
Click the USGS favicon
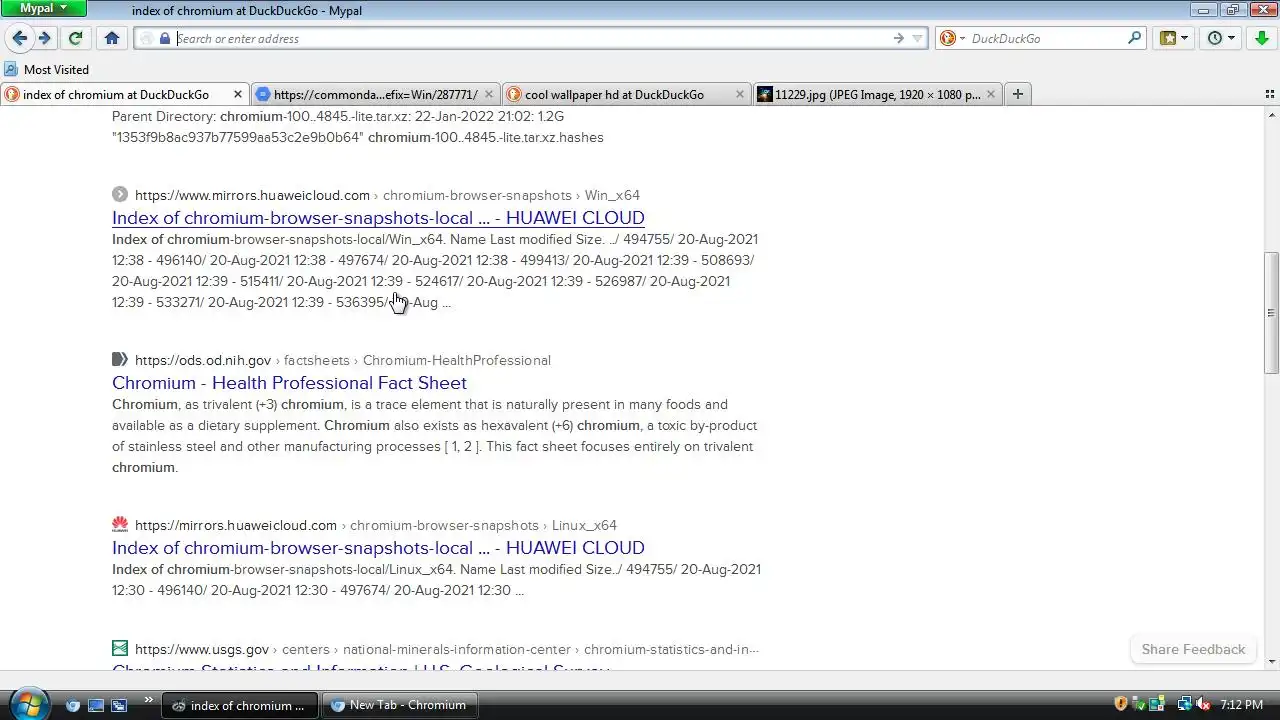[x=120, y=649]
